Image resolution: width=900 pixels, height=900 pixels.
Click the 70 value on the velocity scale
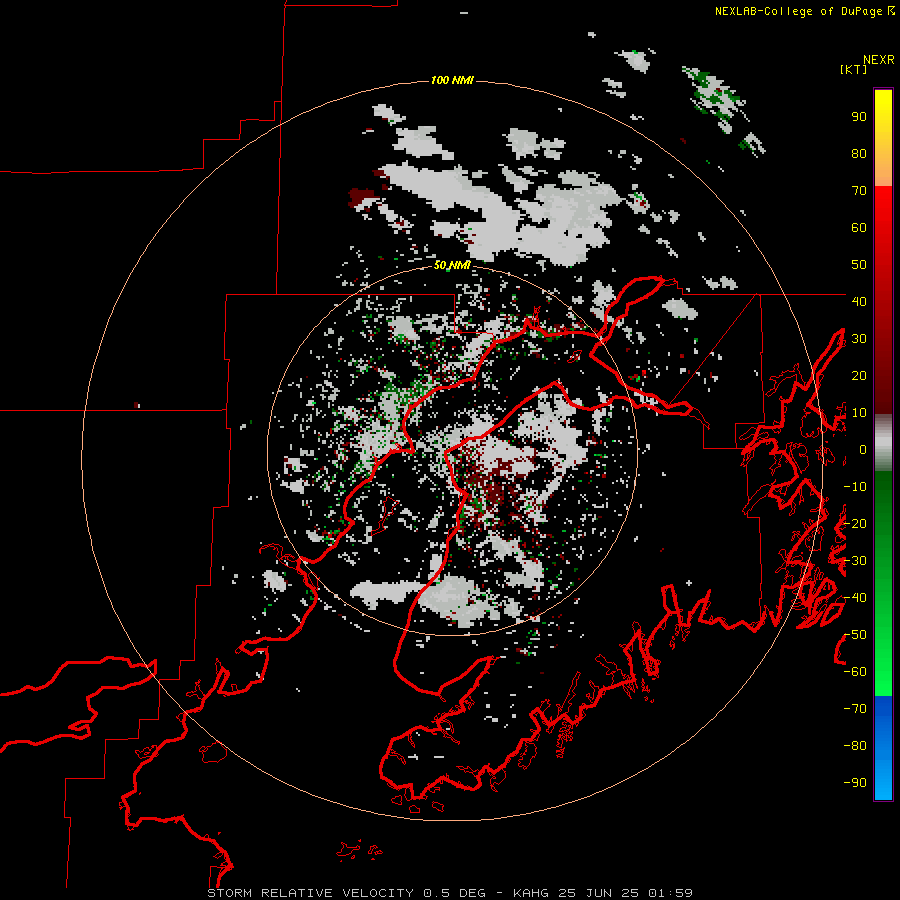(x=859, y=191)
